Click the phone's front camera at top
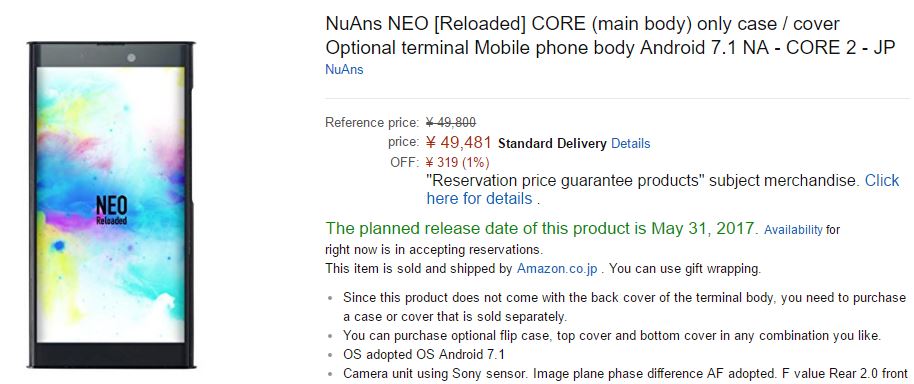The image size is (914, 384). [131, 57]
